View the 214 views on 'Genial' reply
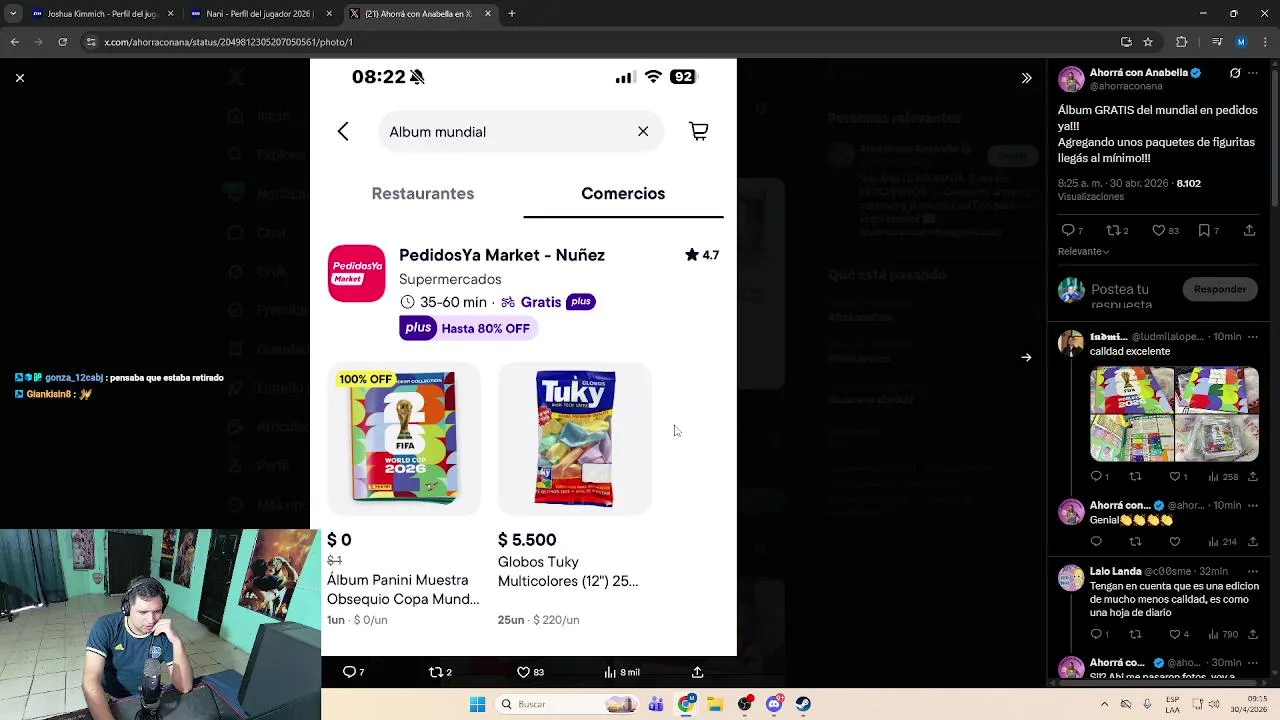 click(x=1224, y=542)
